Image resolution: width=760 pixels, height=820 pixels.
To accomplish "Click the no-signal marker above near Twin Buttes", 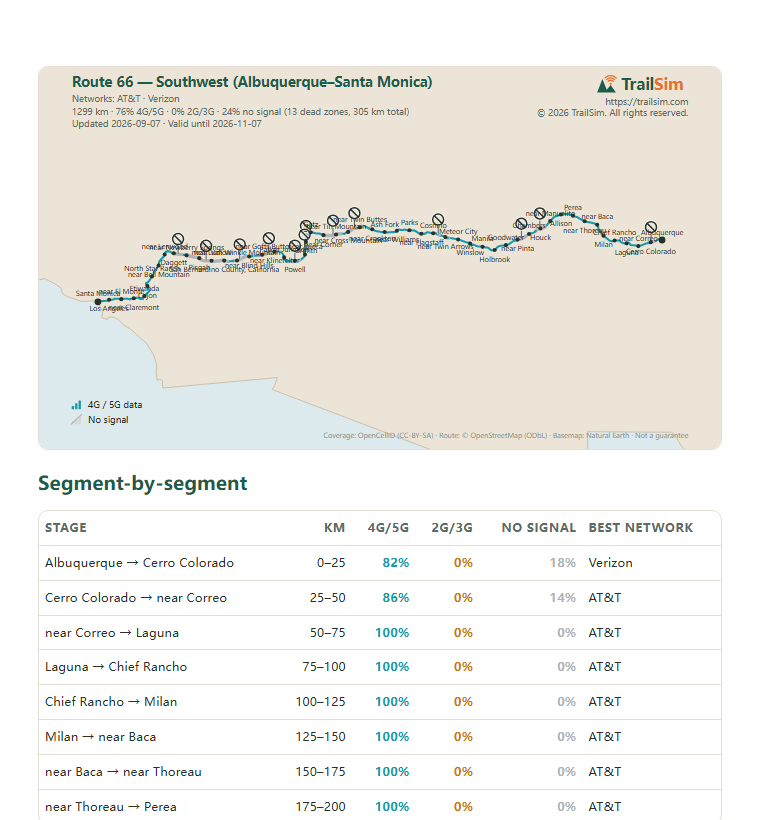I will point(355,213).
